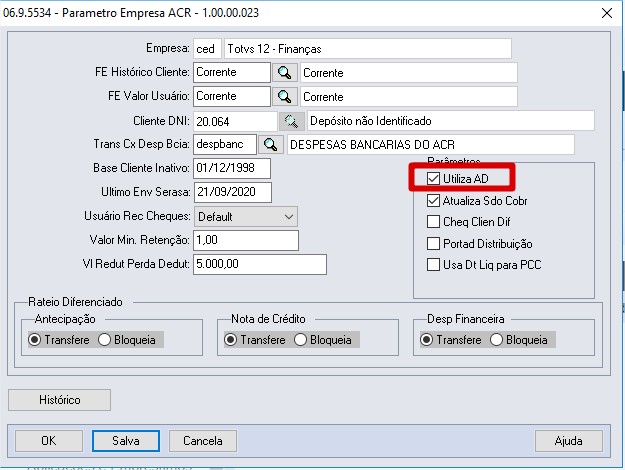Open Cliente DNI lookup magnifier

pos(292,121)
